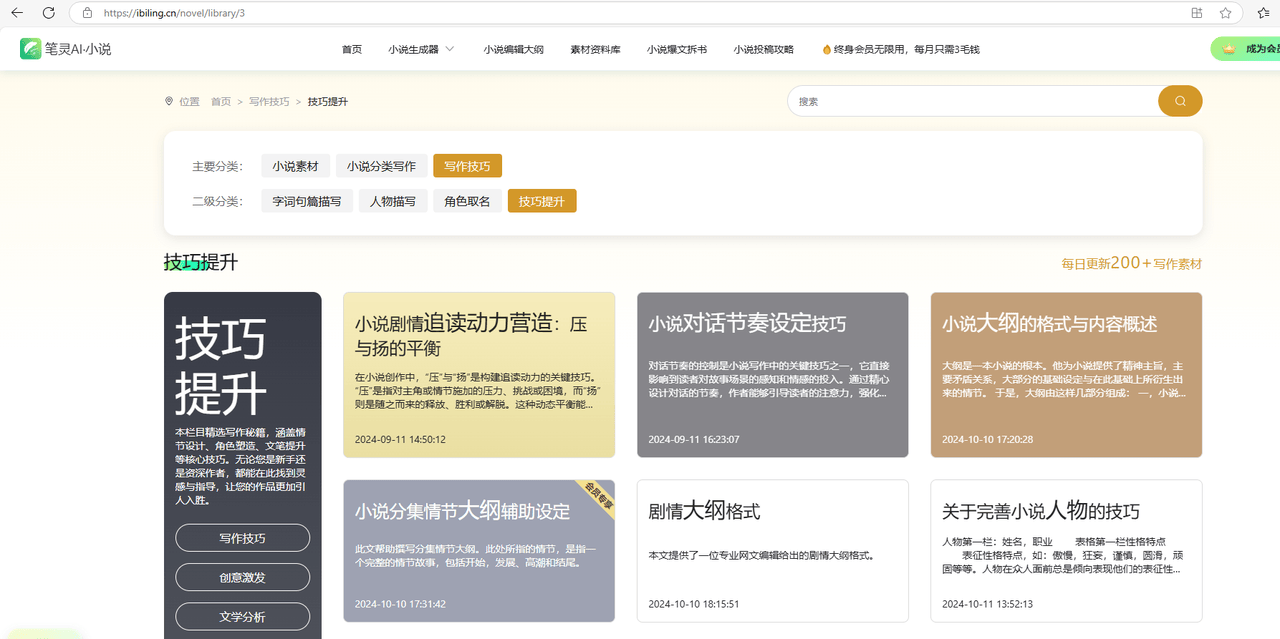
Task: Open the 小说剧情追读动力营造 yellow card
Action: (x=479, y=375)
